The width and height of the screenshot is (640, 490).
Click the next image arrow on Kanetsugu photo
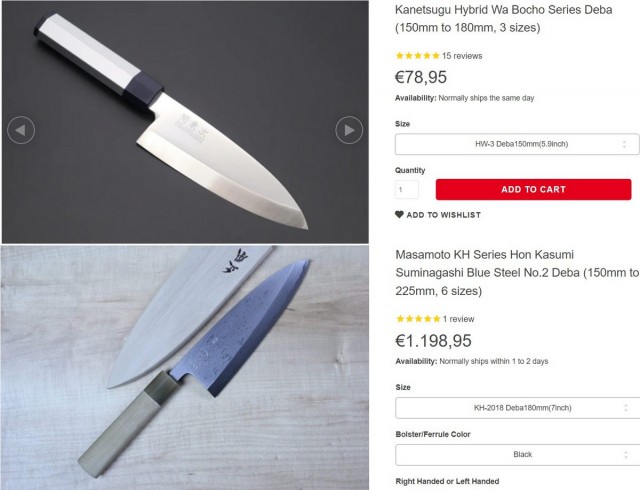(348, 130)
